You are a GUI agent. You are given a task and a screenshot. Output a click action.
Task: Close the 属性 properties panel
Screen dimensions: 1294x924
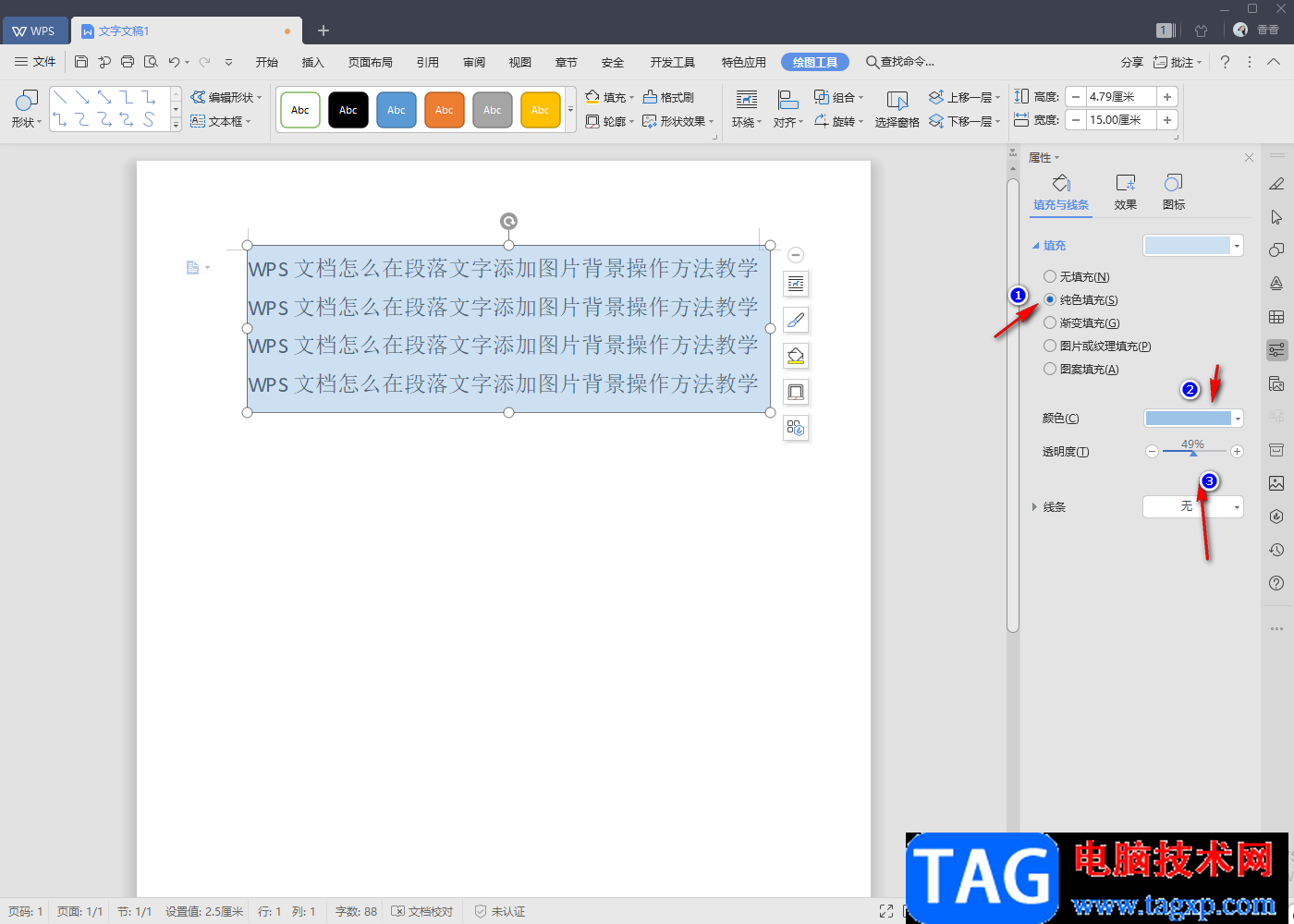[1249, 158]
